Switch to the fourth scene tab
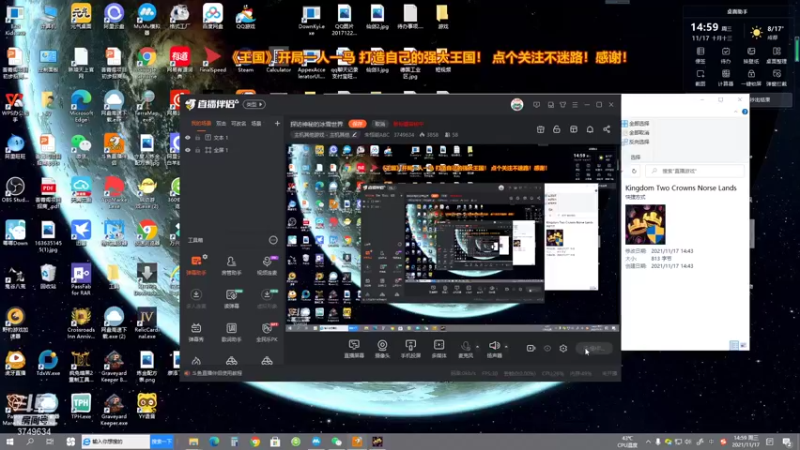 pos(256,123)
